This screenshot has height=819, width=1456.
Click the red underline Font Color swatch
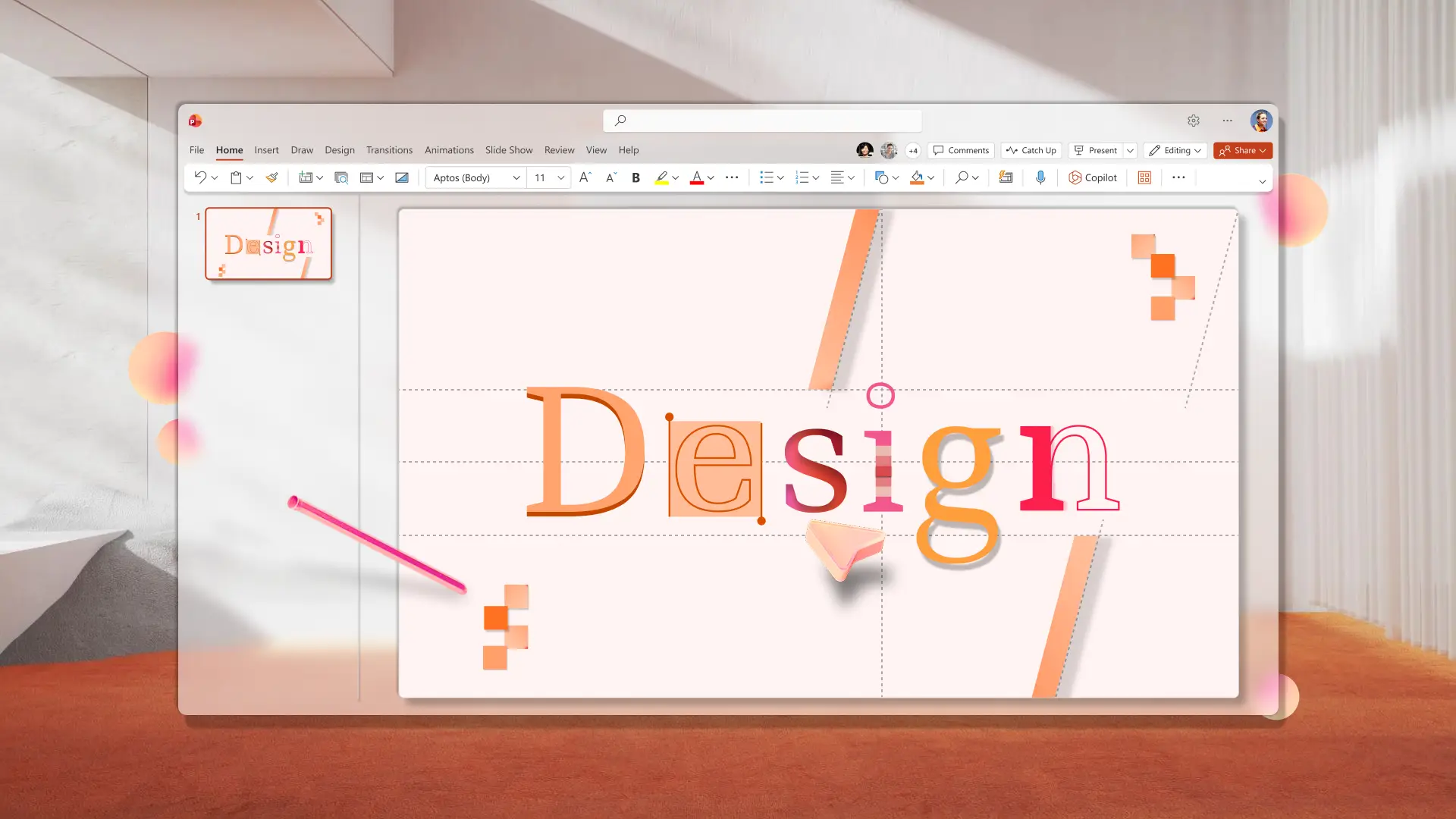tap(698, 177)
